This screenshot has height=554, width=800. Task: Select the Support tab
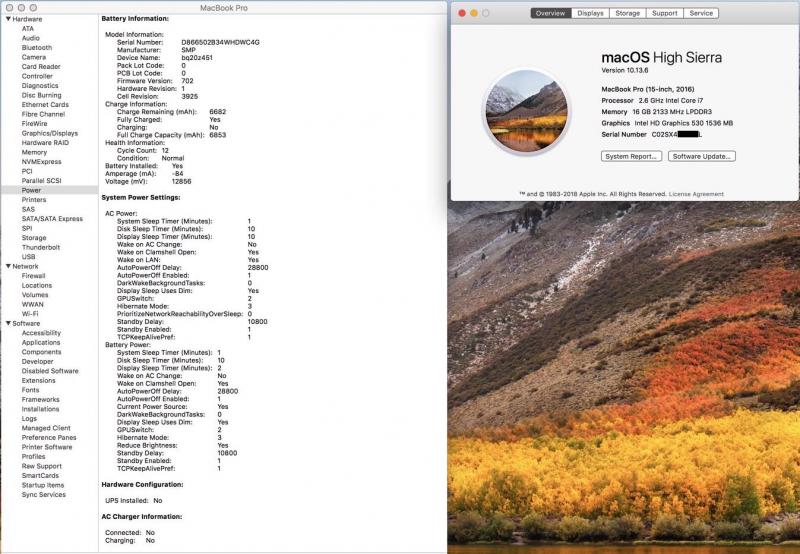click(x=664, y=13)
